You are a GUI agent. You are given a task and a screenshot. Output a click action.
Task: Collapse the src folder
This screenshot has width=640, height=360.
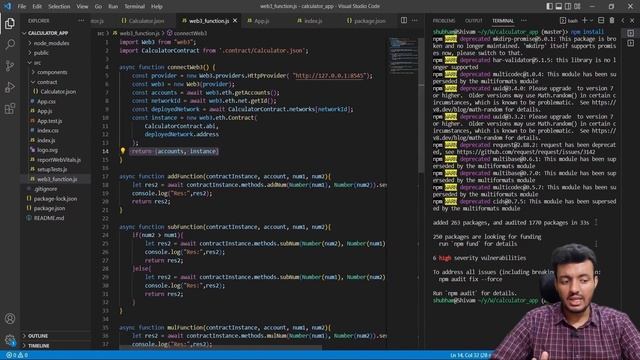click(x=34, y=62)
